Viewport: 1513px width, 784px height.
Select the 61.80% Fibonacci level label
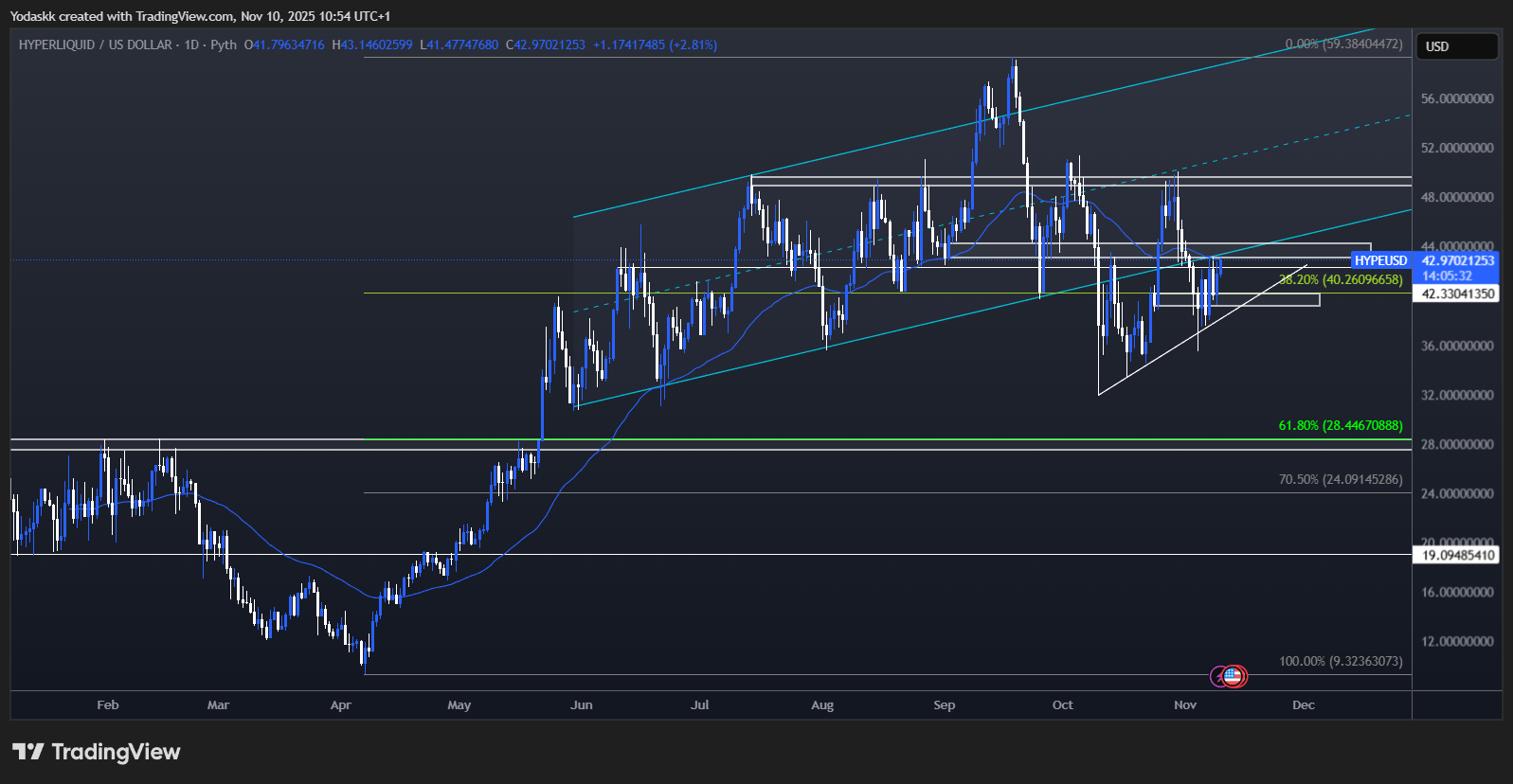(x=1340, y=425)
